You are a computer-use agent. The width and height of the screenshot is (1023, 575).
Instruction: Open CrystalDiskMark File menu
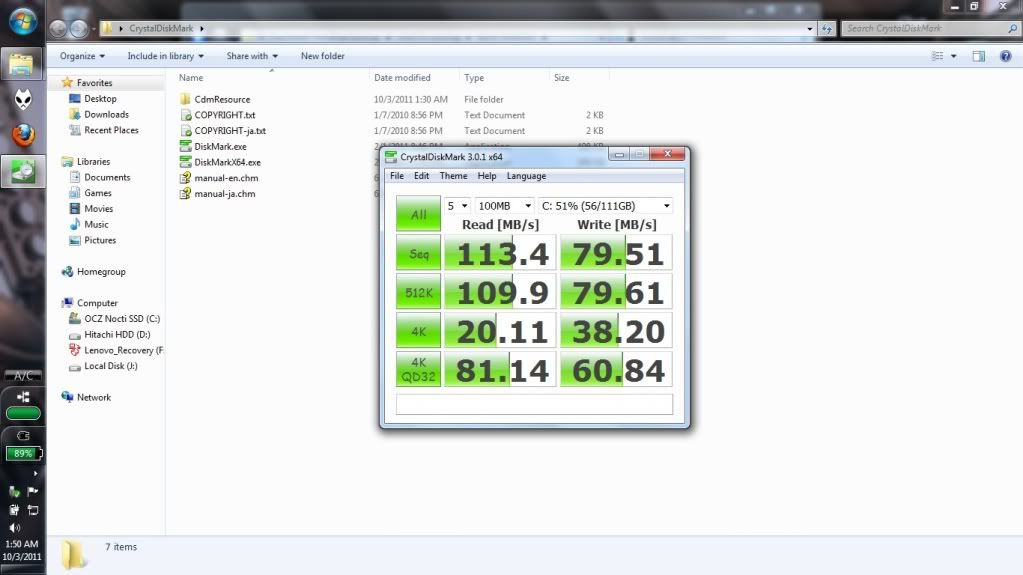tap(397, 176)
